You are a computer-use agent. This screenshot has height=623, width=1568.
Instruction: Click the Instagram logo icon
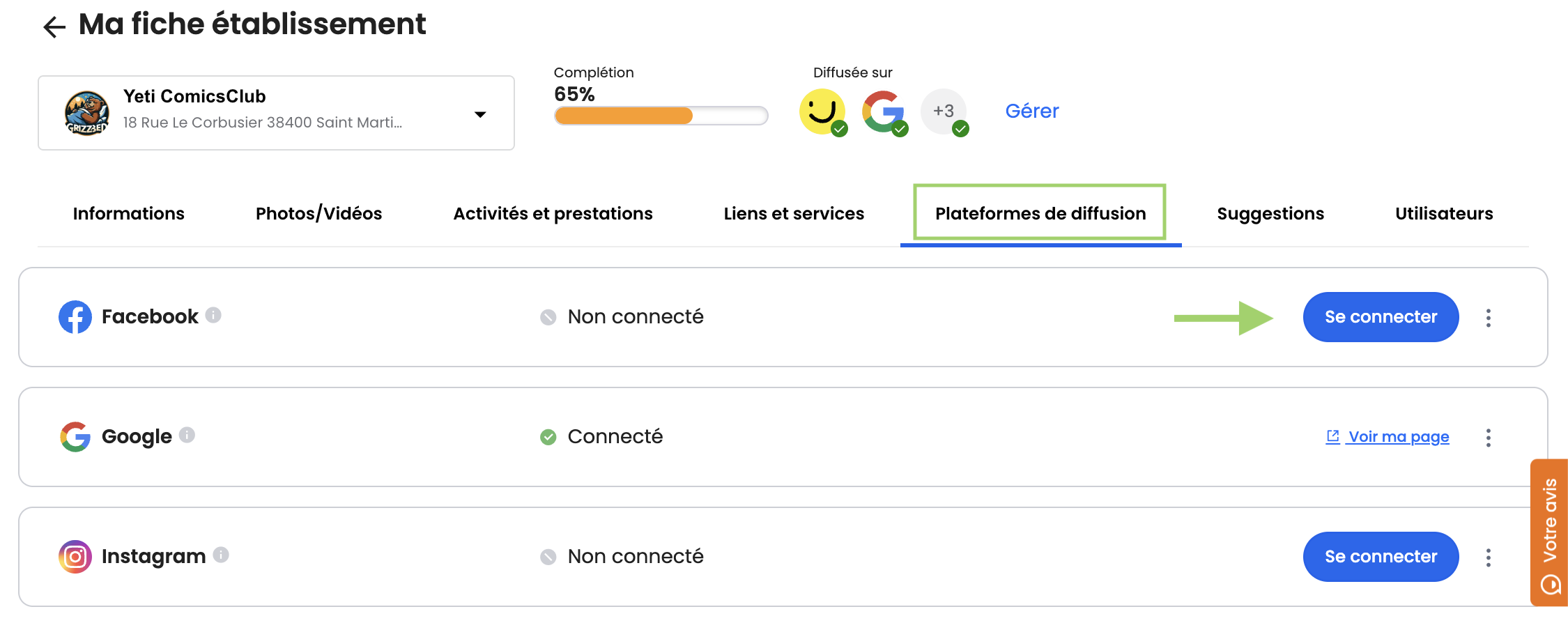[x=75, y=557]
